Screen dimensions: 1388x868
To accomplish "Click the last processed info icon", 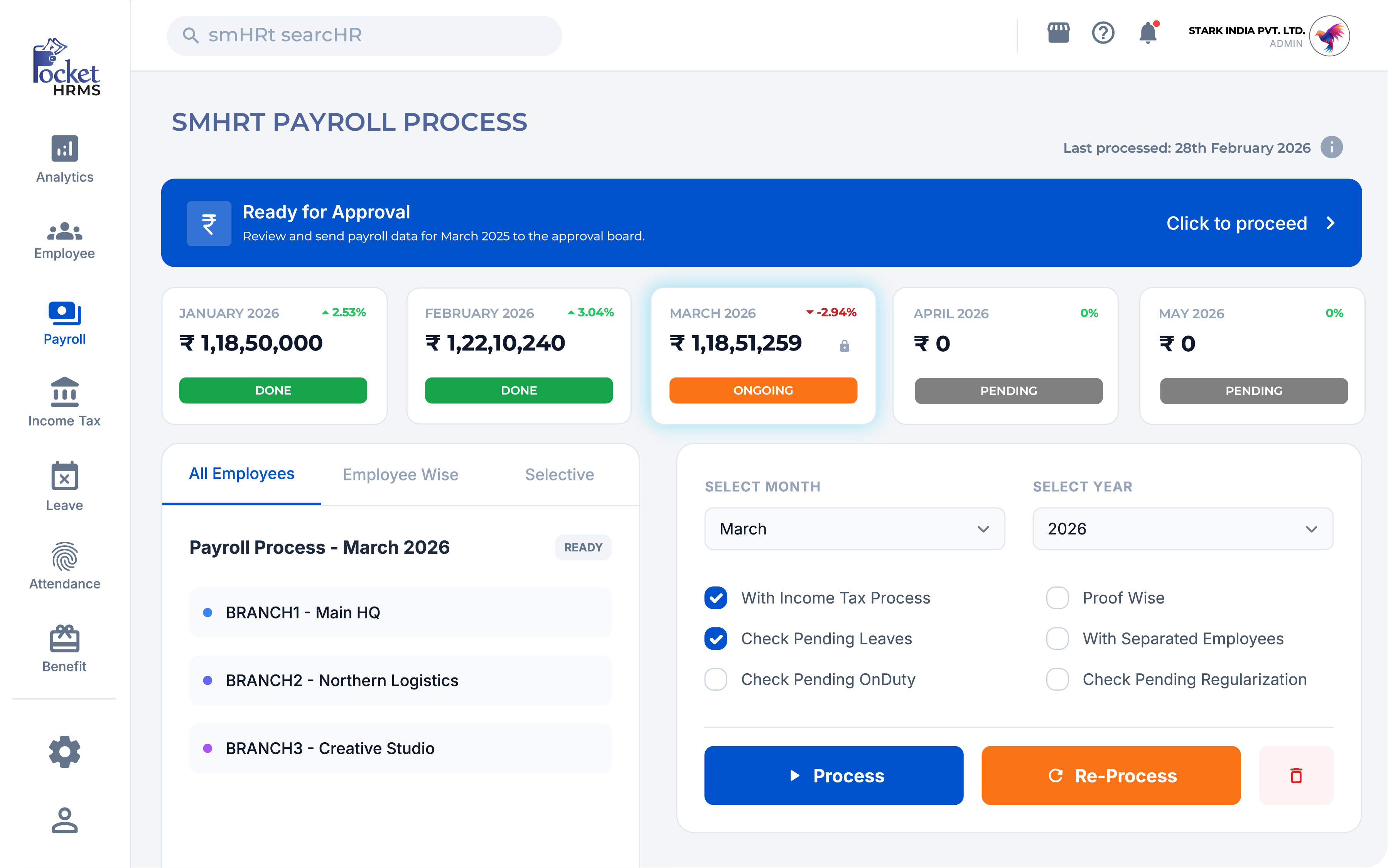I will click(x=1331, y=147).
